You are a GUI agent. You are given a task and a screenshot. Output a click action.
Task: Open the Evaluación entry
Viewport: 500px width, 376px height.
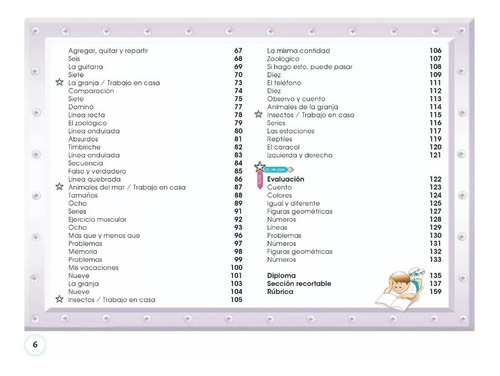286,179
